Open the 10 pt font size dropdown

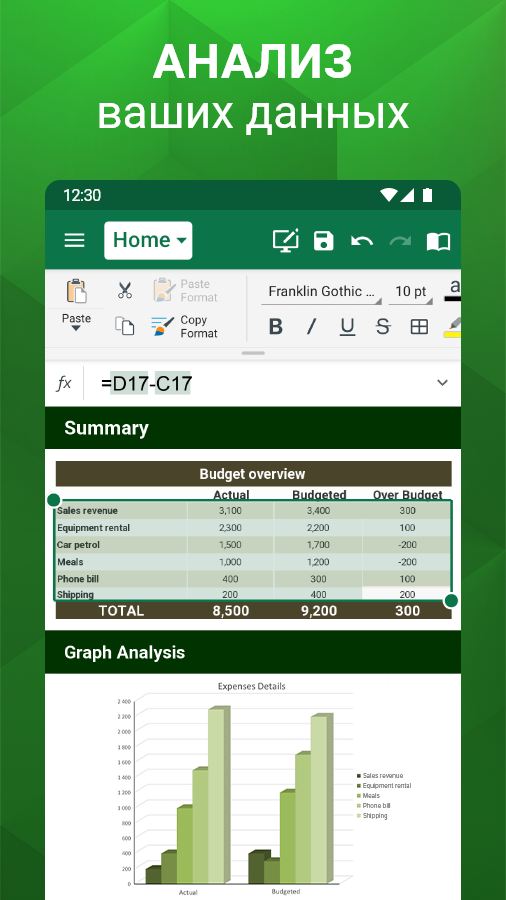411,292
